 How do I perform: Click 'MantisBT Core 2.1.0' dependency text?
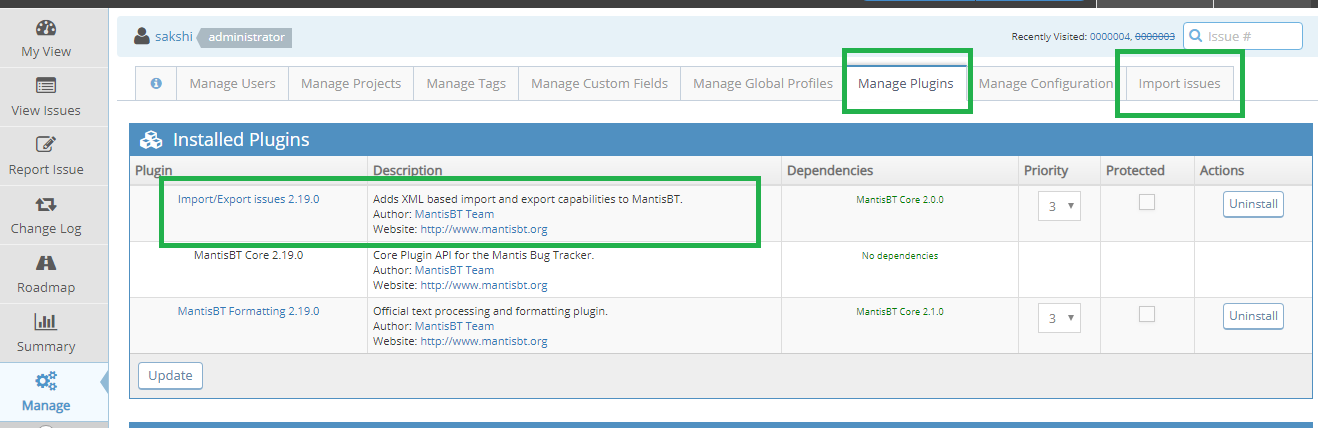tap(900, 312)
